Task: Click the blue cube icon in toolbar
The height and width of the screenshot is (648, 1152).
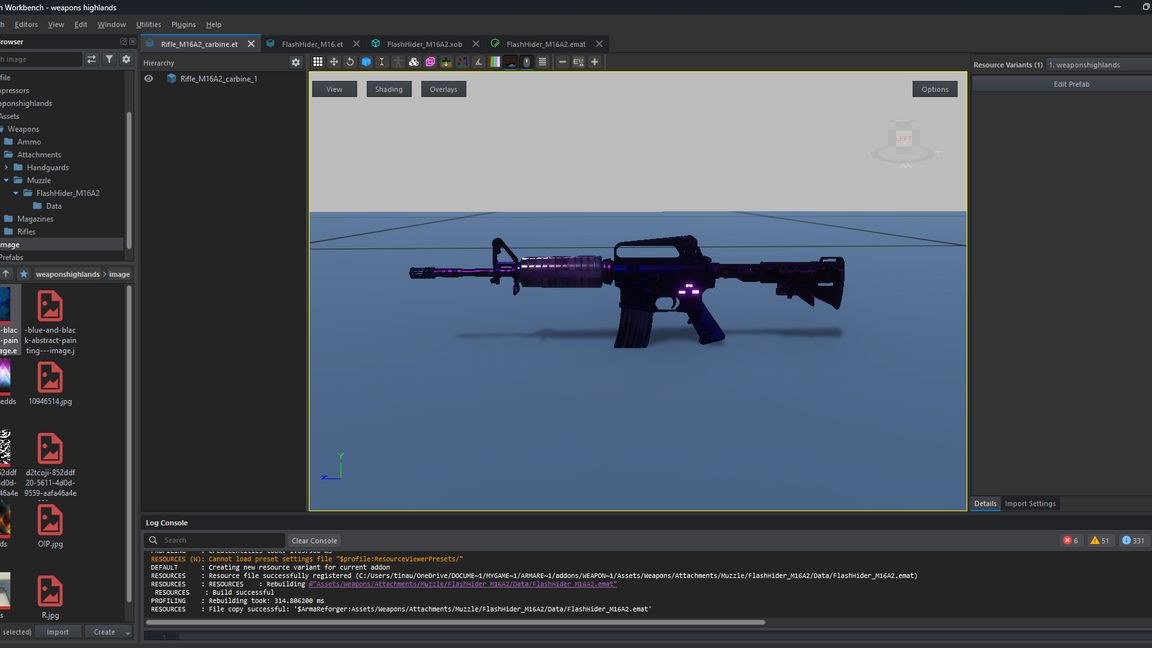Action: (x=366, y=62)
